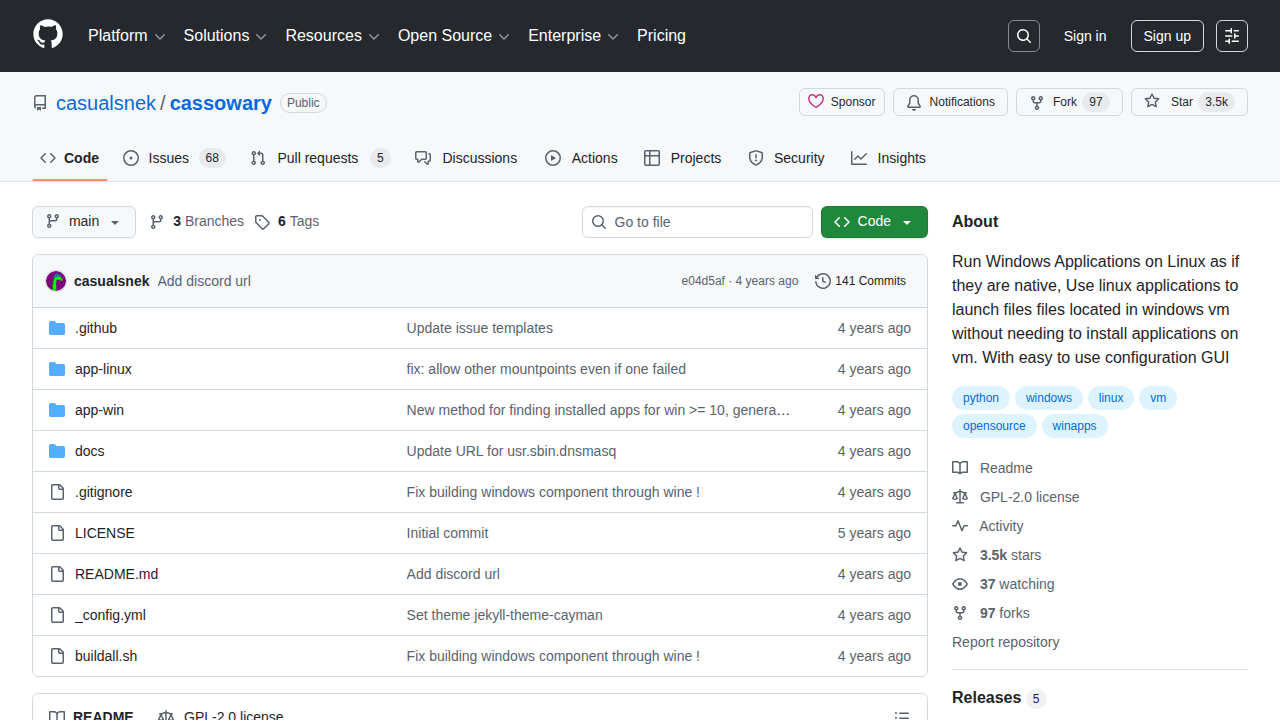Click the command palette icon in the header
1280x720 pixels.
point(1231,35)
